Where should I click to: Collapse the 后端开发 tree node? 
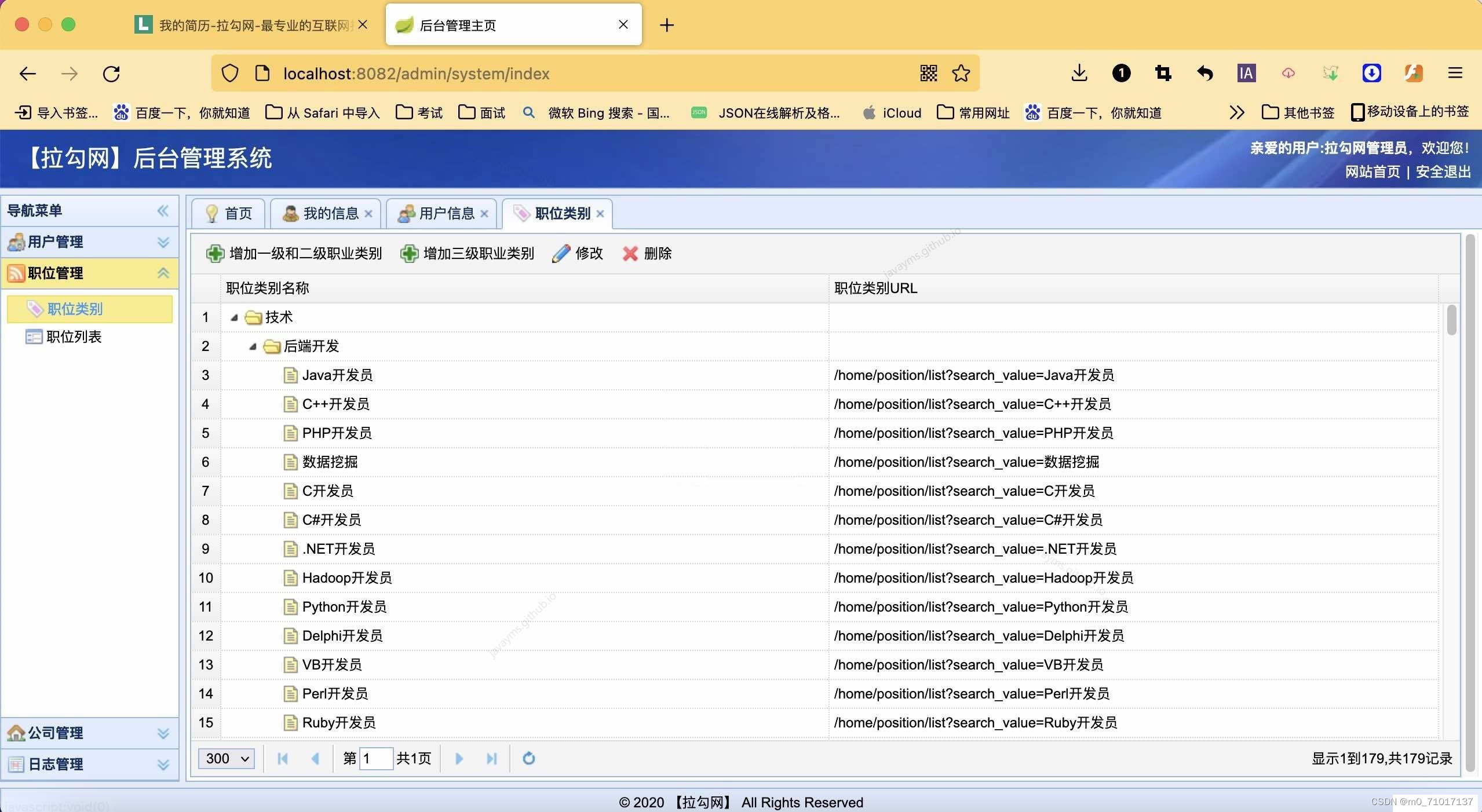253,346
